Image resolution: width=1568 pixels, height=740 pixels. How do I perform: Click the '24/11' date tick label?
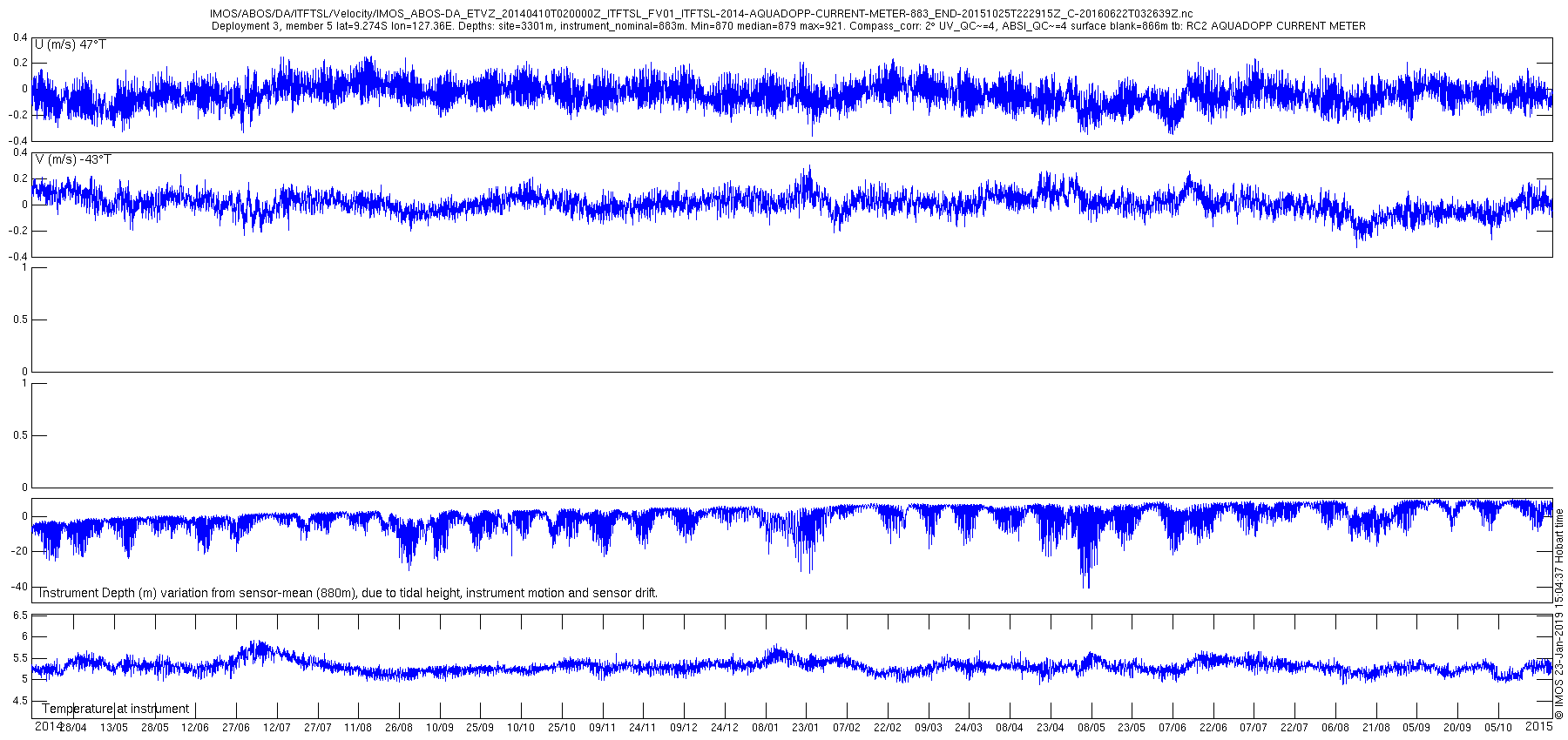[643, 728]
